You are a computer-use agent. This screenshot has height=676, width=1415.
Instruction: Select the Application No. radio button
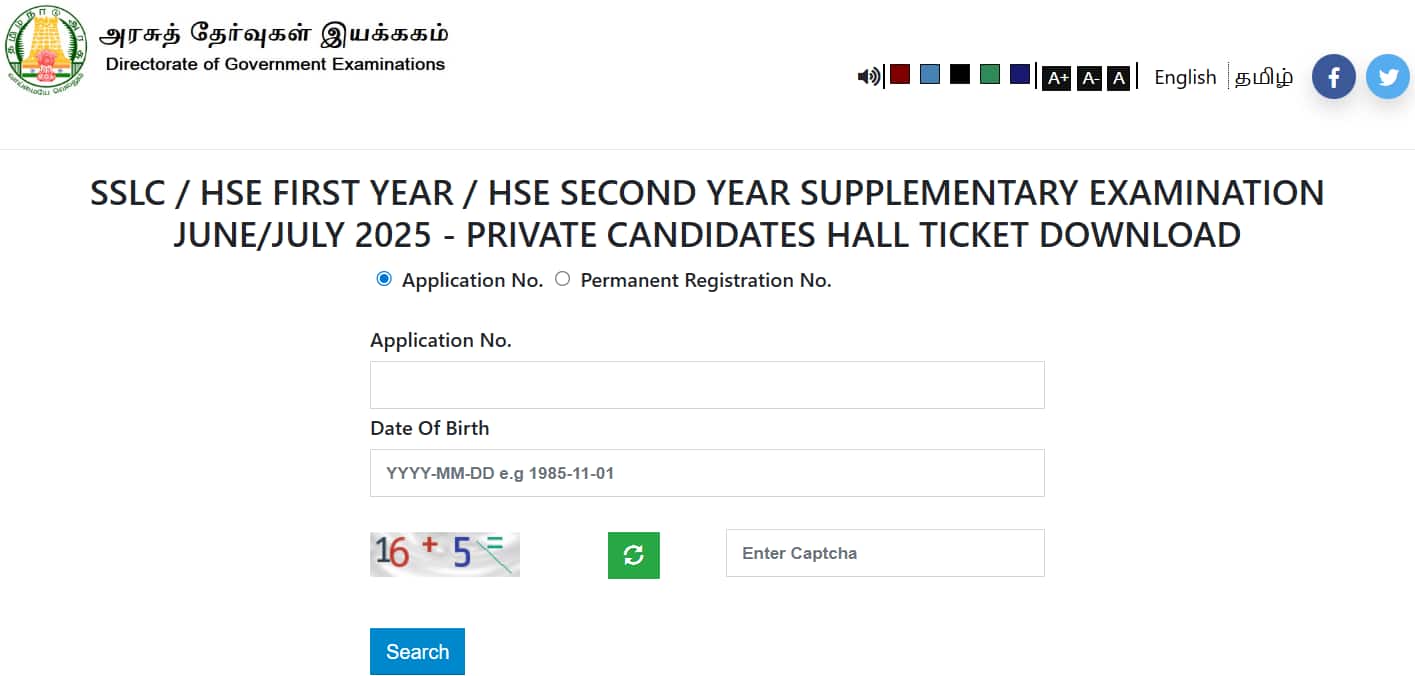click(384, 279)
